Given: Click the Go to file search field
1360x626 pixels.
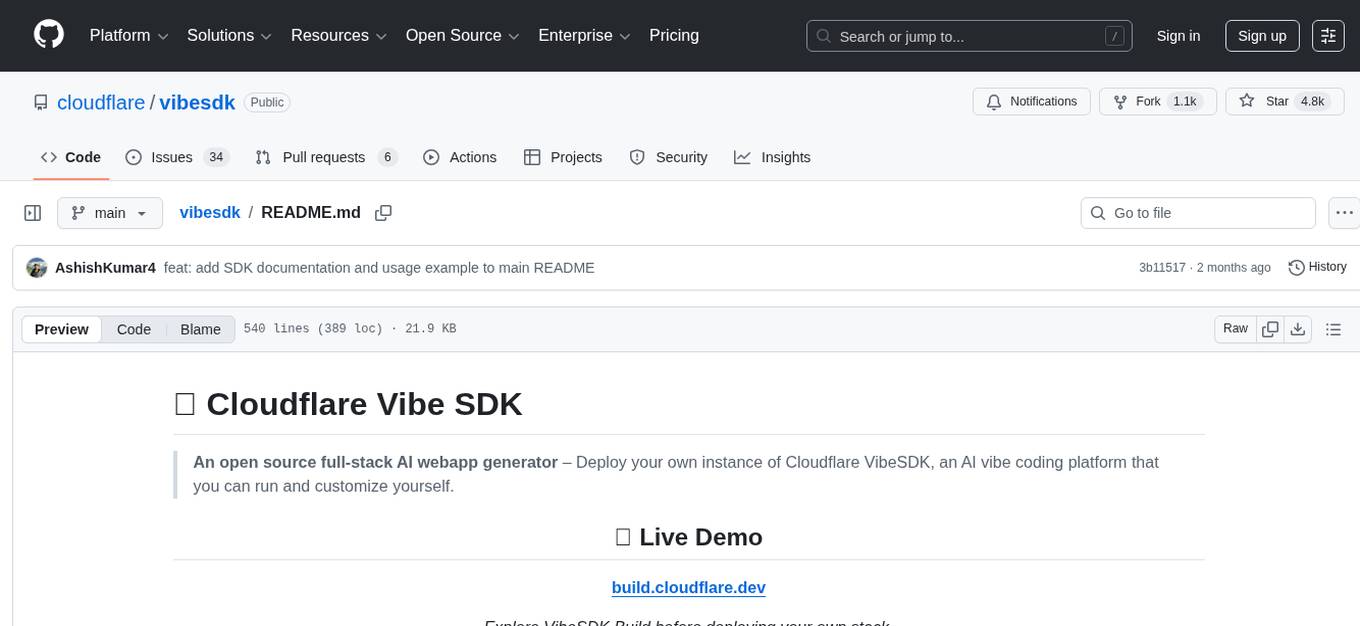Looking at the screenshot, I should [x=1197, y=213].
